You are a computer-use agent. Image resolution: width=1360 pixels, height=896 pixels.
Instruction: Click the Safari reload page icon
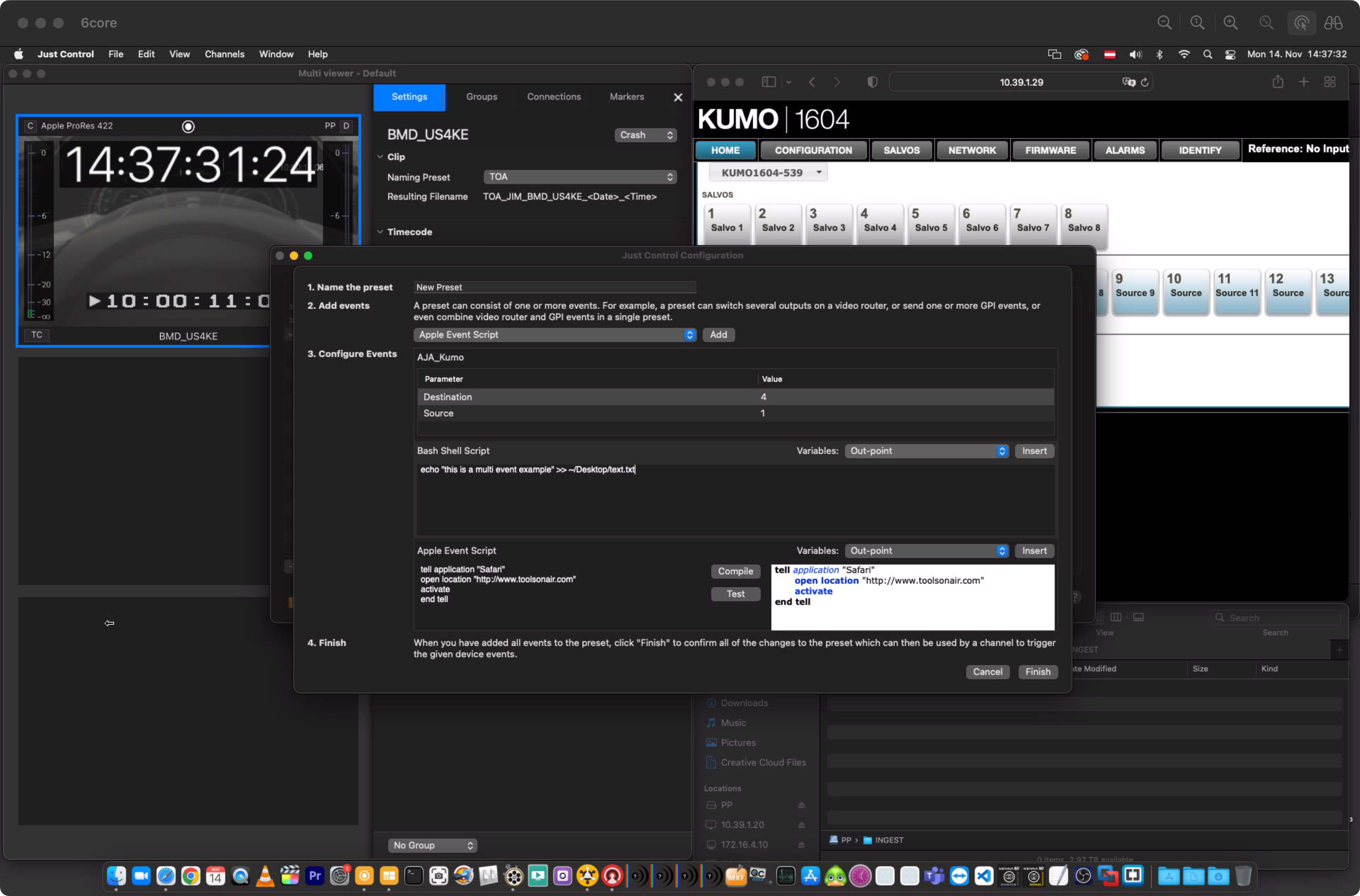click(x=1144, y=82)
